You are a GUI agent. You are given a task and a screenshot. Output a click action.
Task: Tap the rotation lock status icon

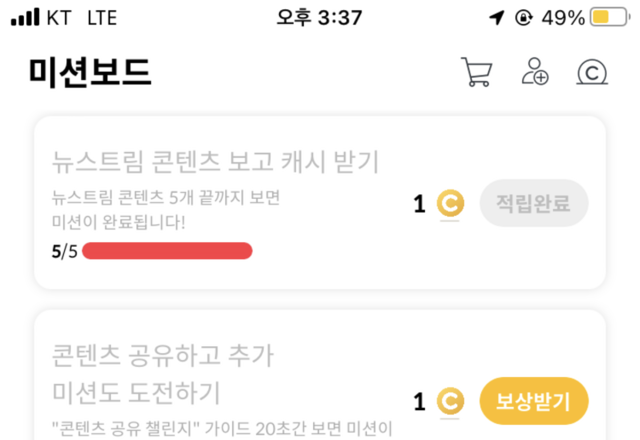(x=522, y=18)
